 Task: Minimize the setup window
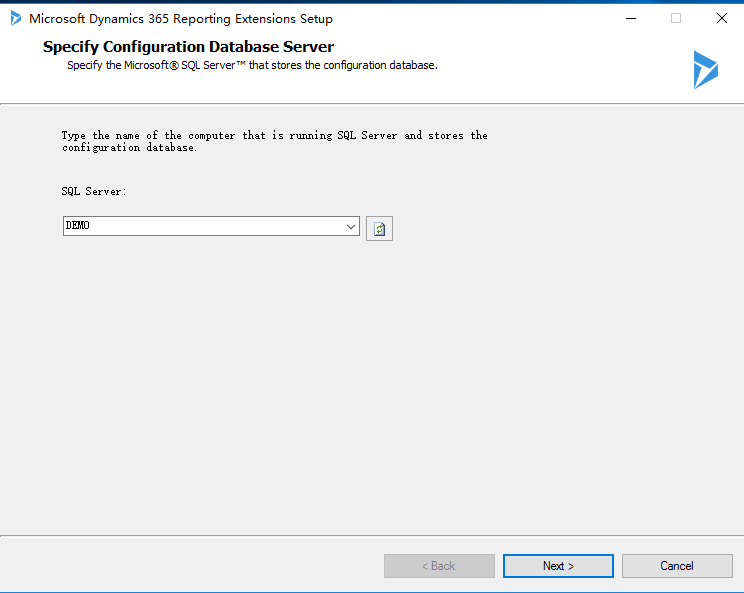click(631, 19)
